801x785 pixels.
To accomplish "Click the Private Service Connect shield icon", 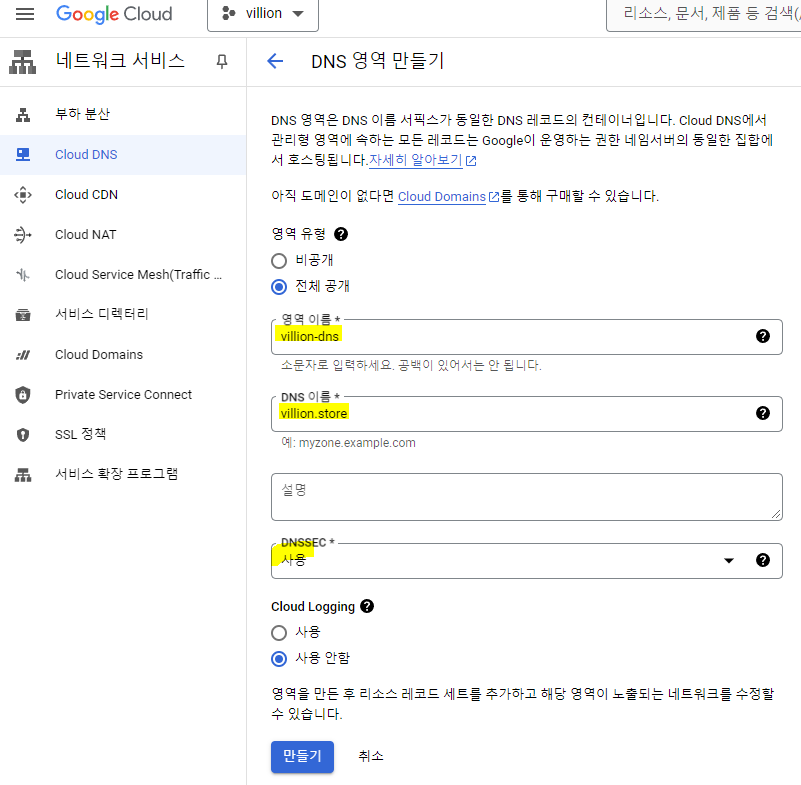I will point(23,395).
